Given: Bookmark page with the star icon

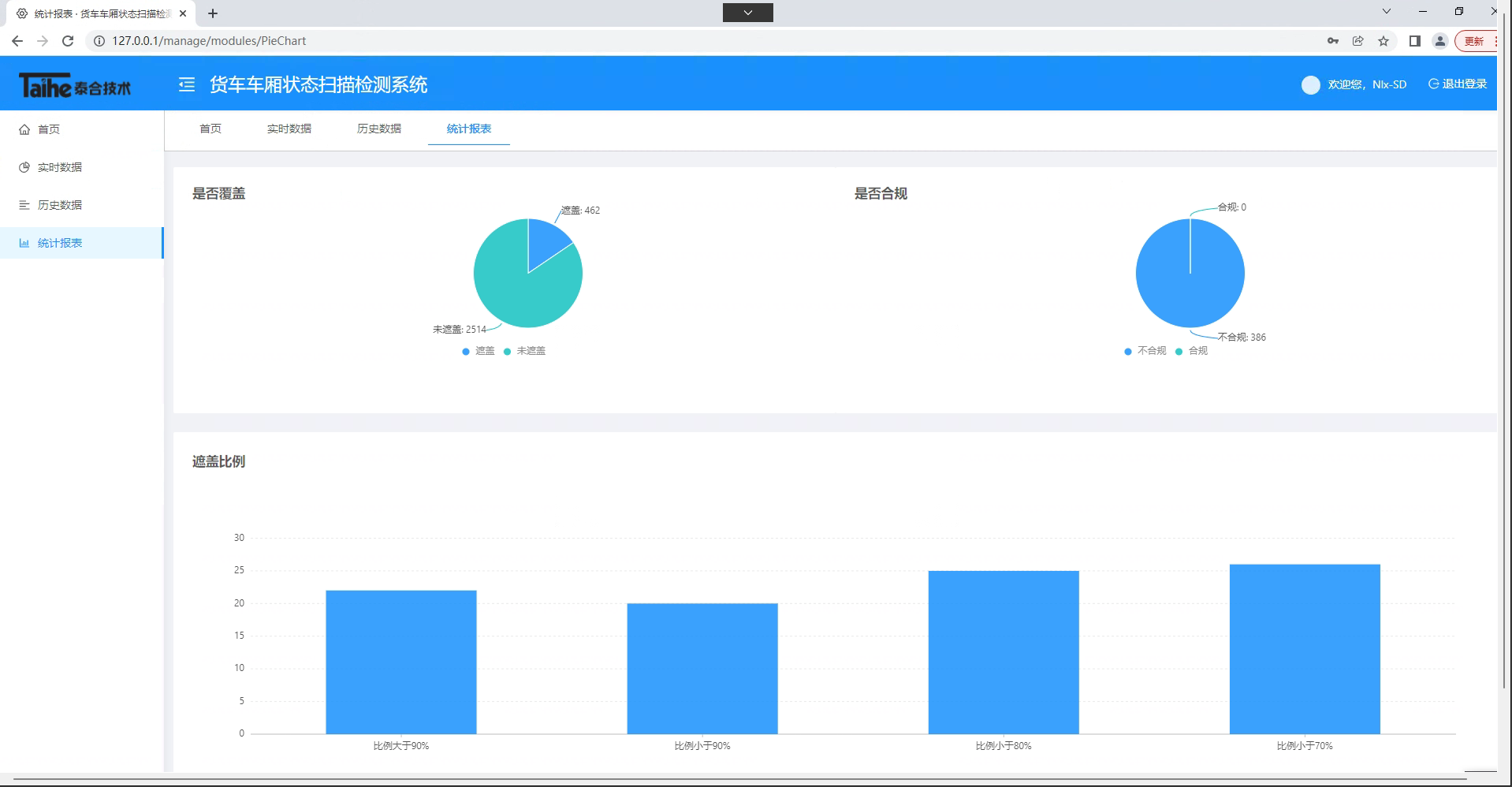Looking at the screenshot, I should (x=1384, y=41).
